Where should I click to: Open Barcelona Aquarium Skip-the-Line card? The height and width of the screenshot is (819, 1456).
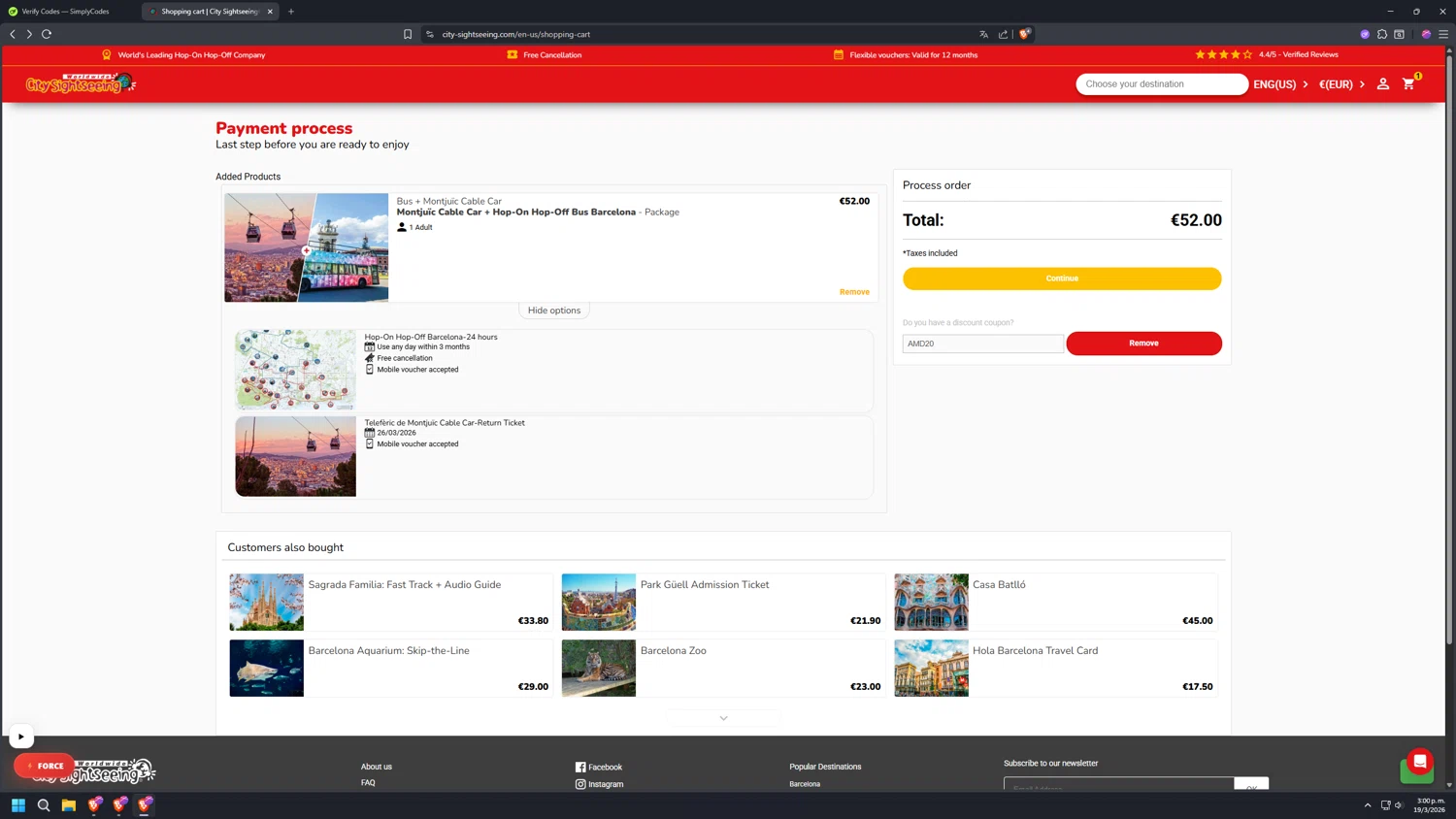391,668
